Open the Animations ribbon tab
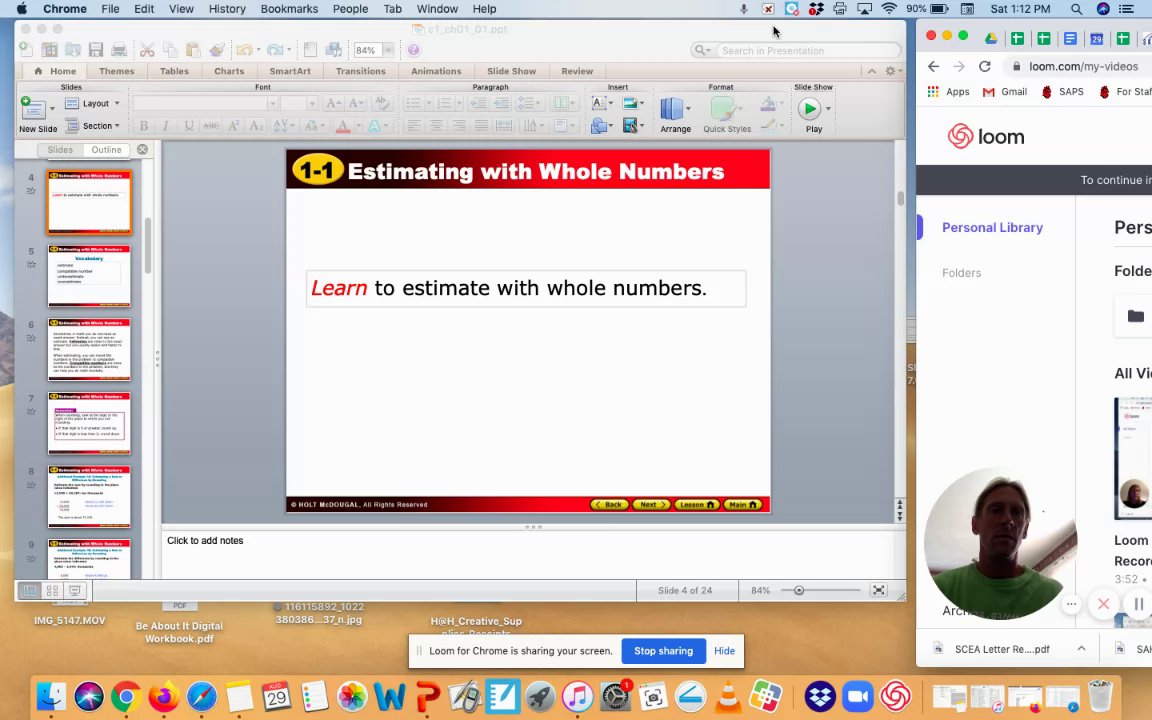The image size is (1152, 720). (436, 71)
